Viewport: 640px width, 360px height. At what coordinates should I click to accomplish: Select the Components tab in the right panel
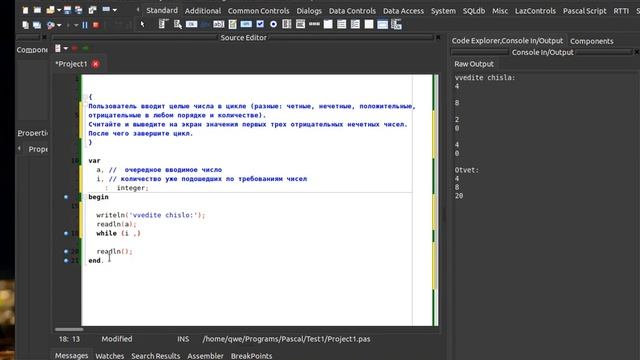591,41
